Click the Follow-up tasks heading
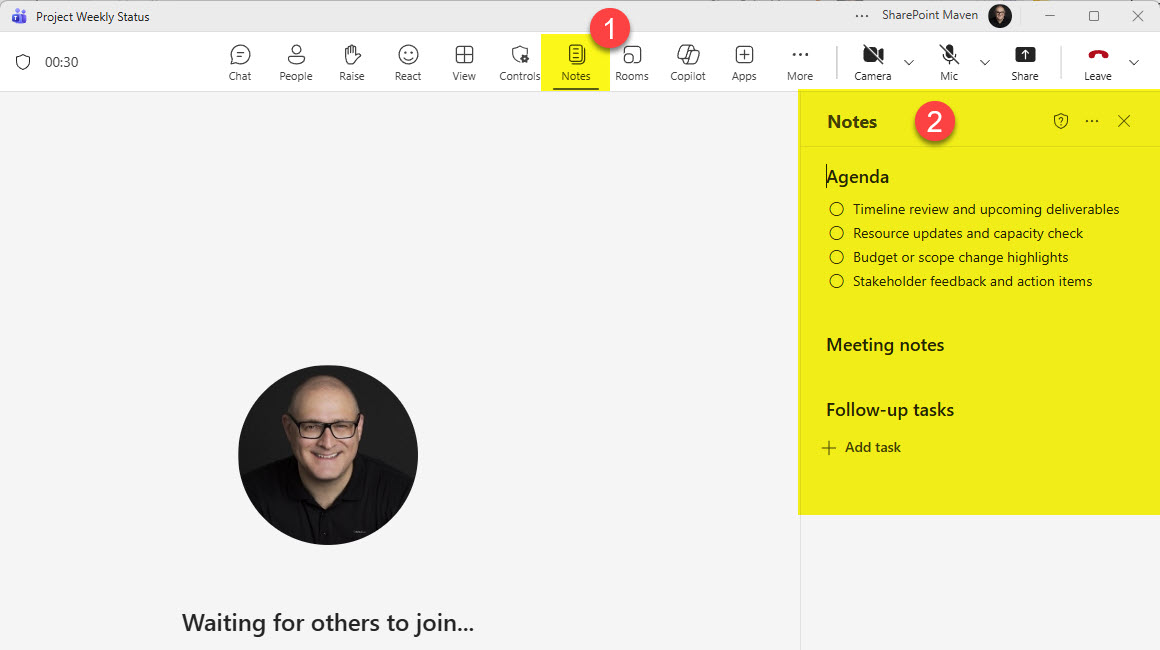This screenshot has width=1160, height=650. 890,410
